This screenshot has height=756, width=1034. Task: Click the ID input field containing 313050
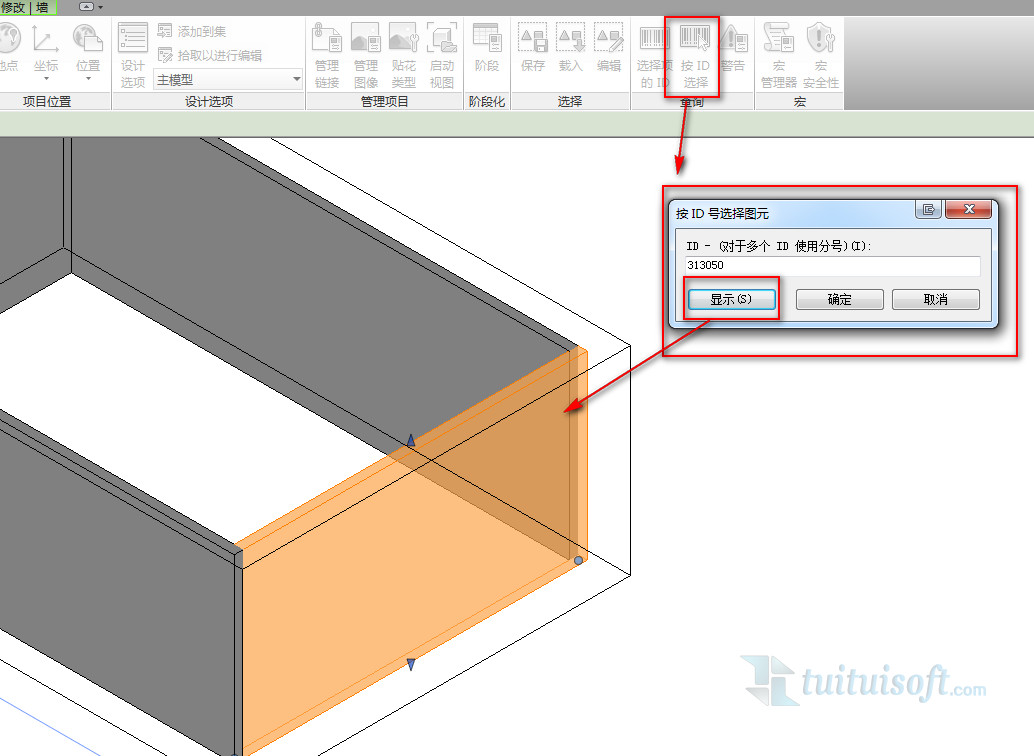pyautogui.click(x=832, y=266)
